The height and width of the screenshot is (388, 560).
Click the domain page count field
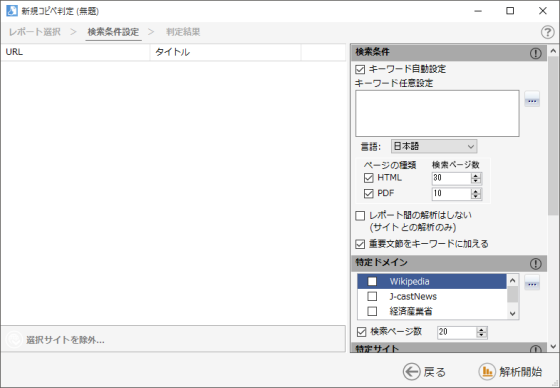click(x=457, y=332)
